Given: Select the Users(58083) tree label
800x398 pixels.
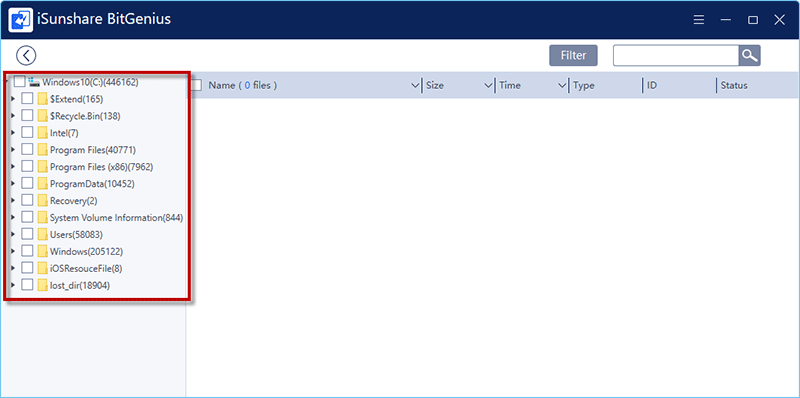Looking at the screenshot, I should click(77, 235).
